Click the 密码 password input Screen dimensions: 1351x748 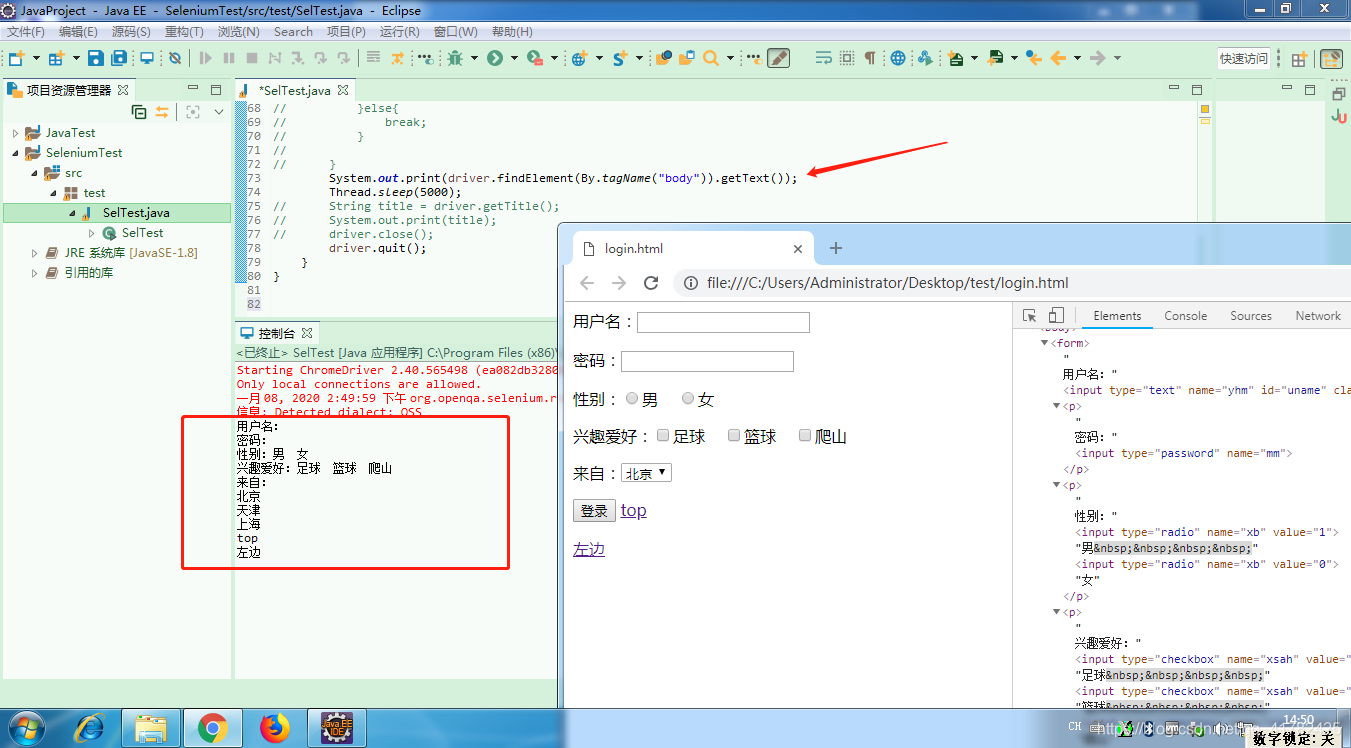pyautogui.click(x=707, y=361)
